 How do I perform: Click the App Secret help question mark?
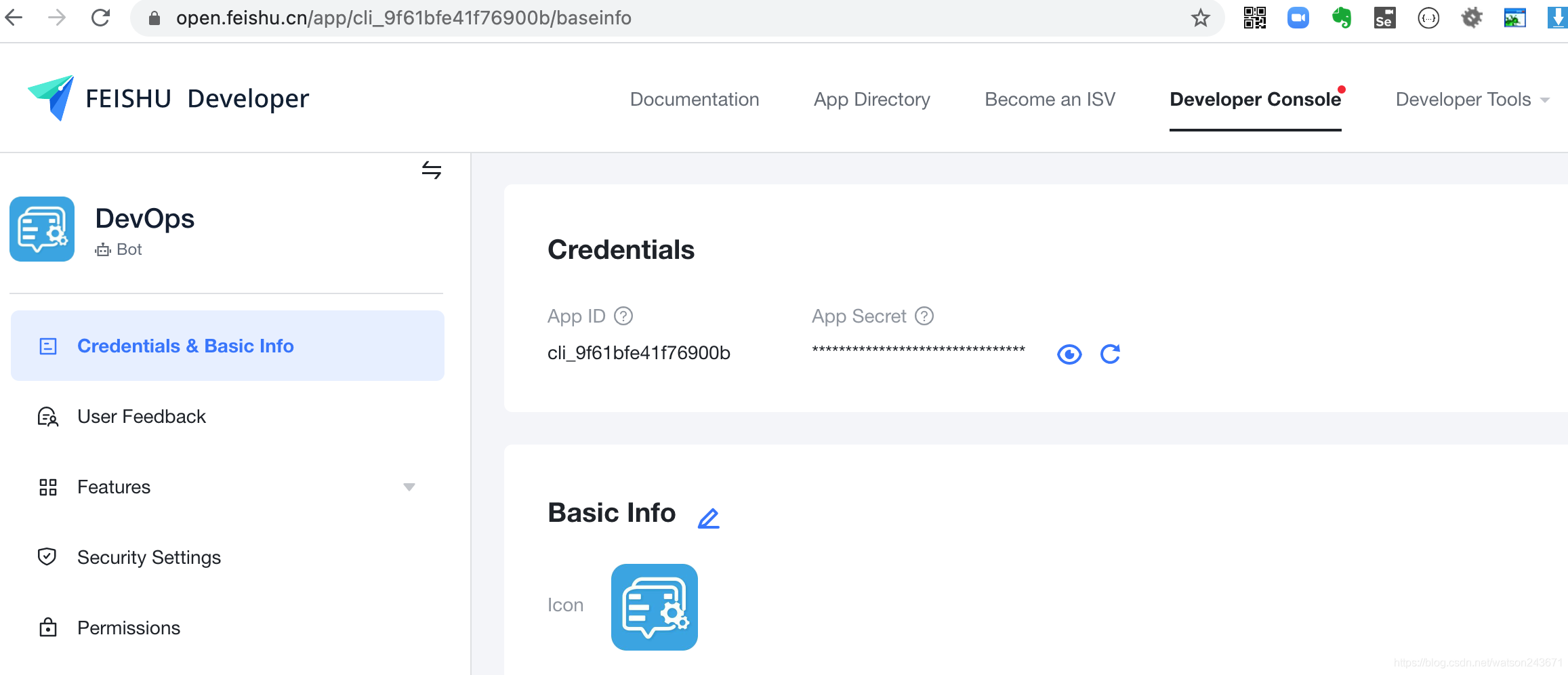pos(924,316)
